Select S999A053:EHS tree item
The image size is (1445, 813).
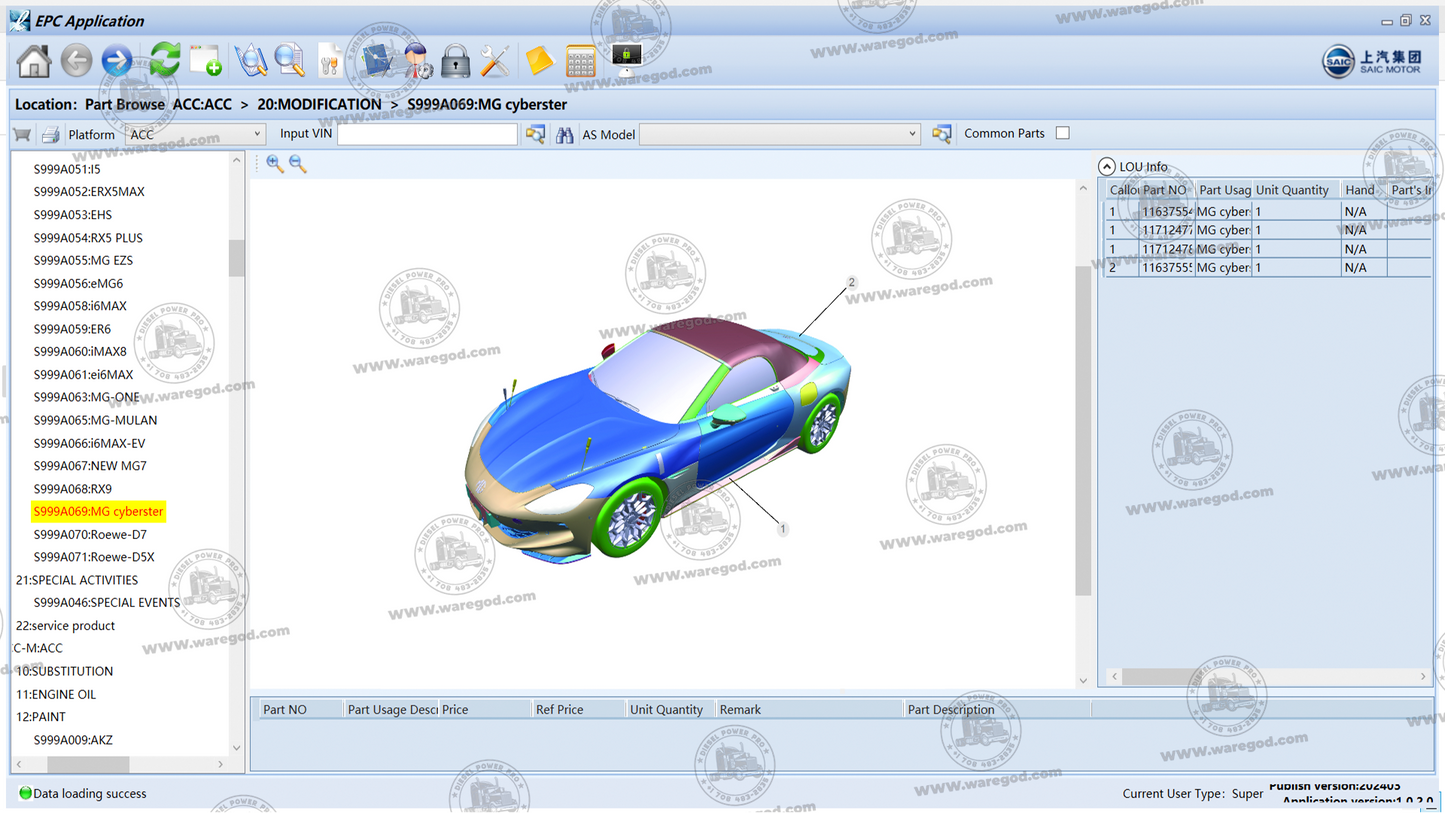pyautogui.click(x=73, y=215)
